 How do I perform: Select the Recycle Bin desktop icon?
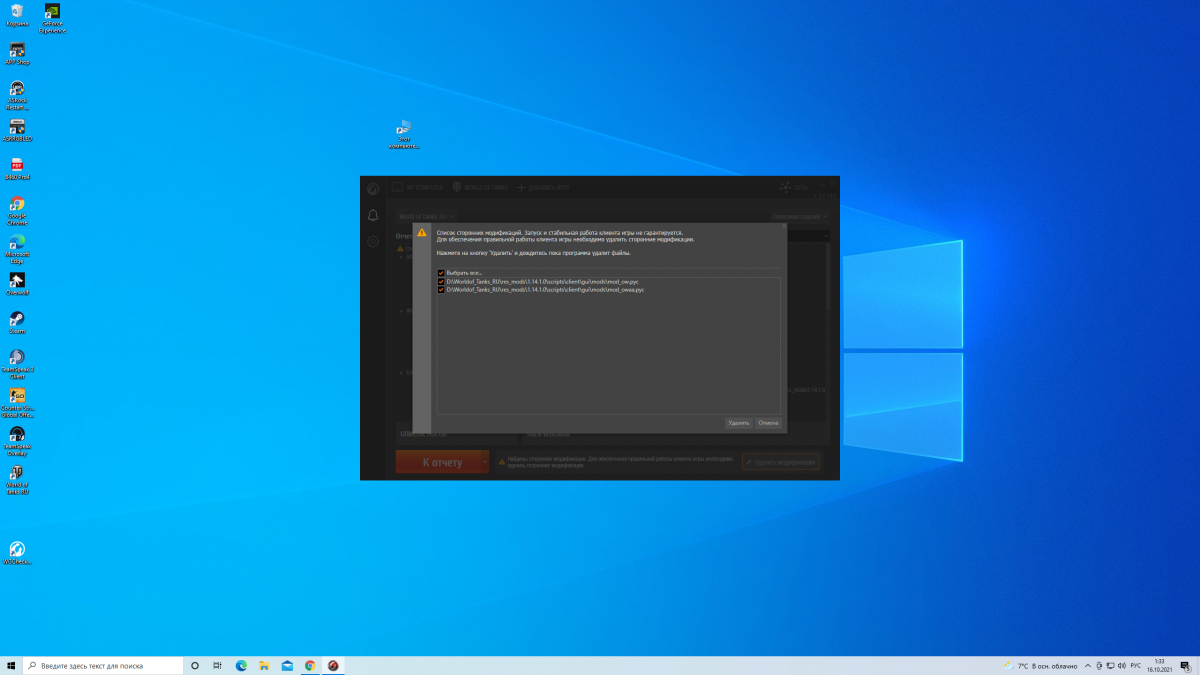[17, 12]
